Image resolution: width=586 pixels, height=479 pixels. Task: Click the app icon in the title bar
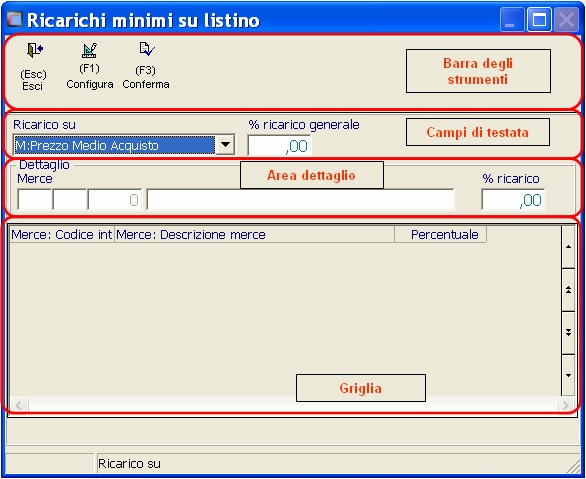(15, 19)
